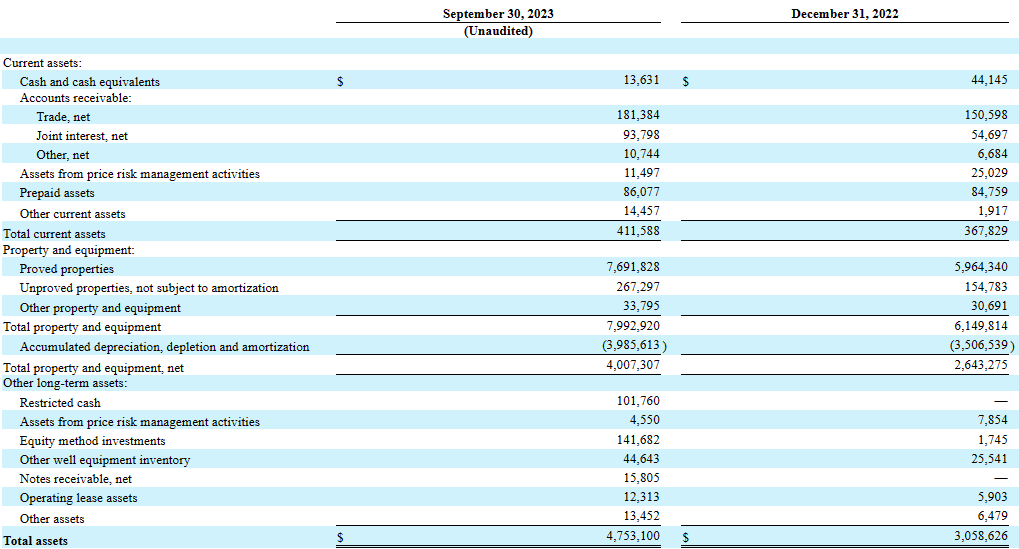
Task: Click the value 93,798
Action: [641, 134]
